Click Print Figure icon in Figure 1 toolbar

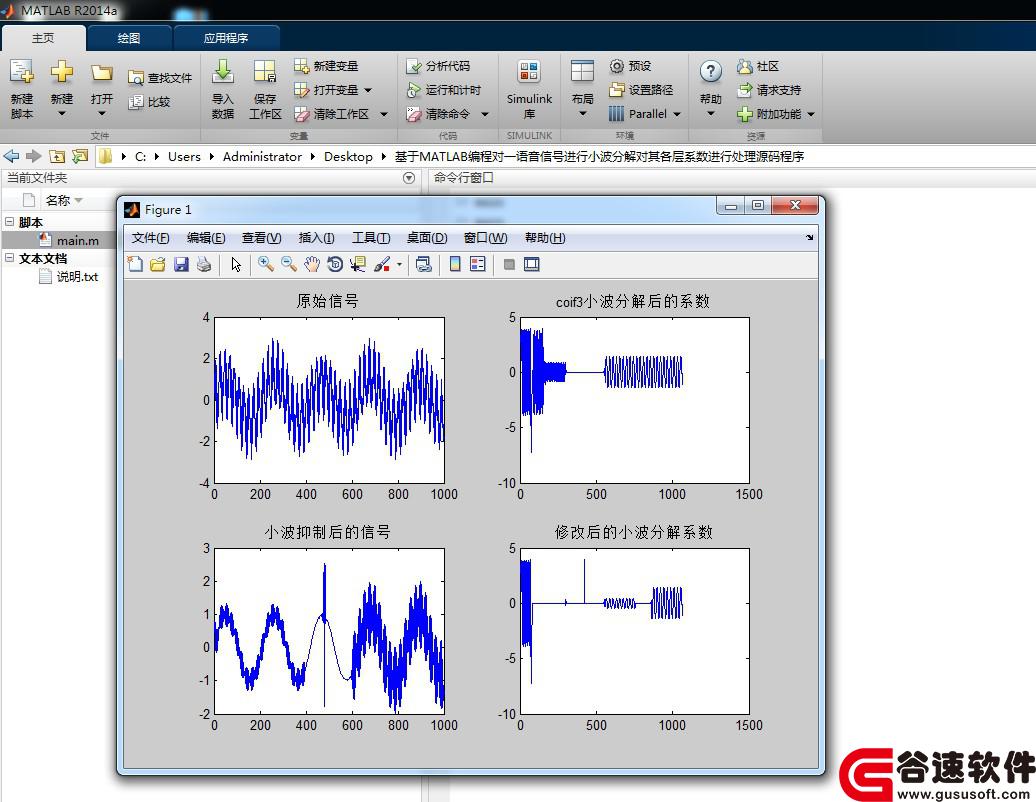204,264
